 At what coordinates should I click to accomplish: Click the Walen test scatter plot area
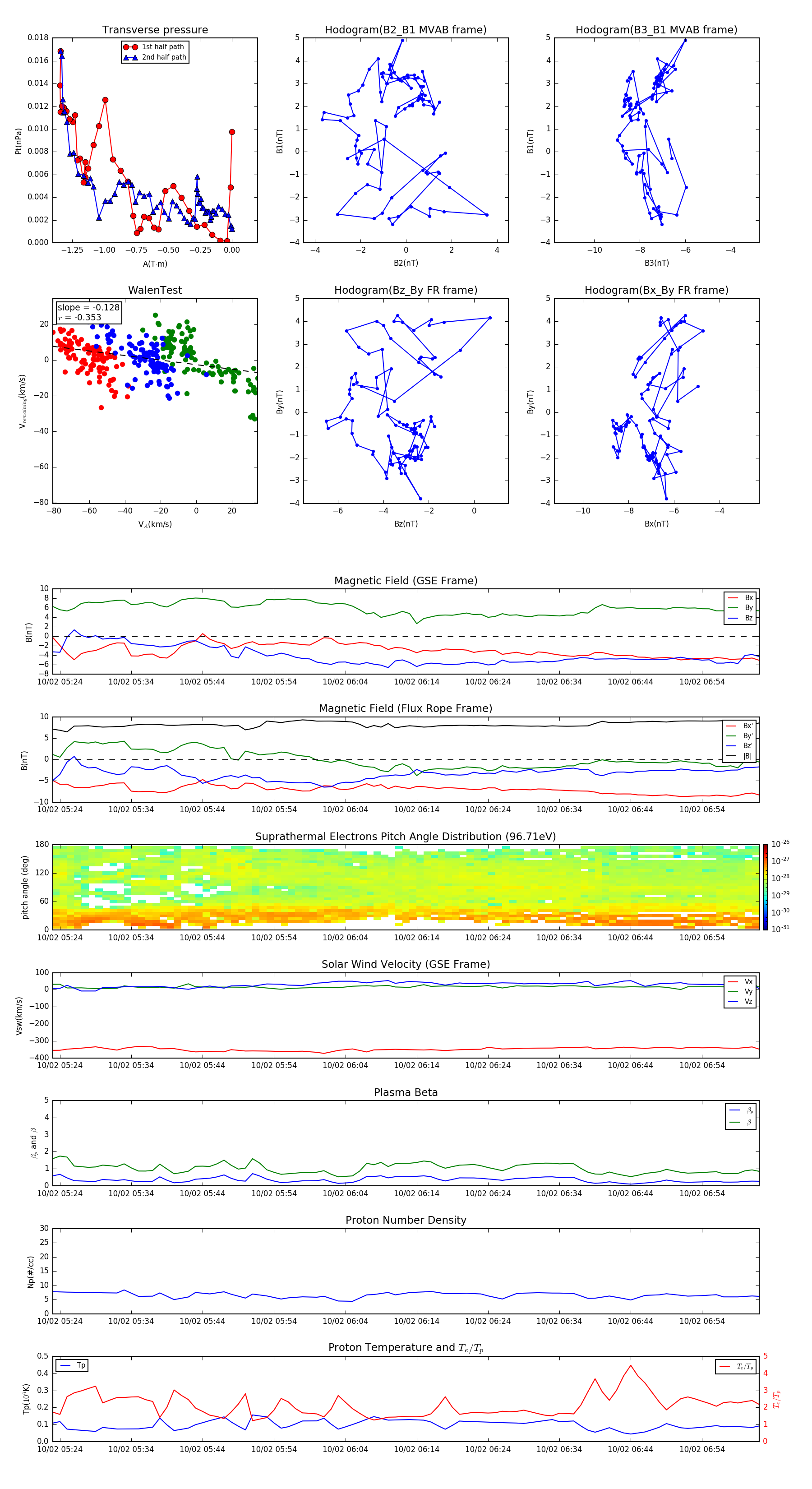coord(155,401)
